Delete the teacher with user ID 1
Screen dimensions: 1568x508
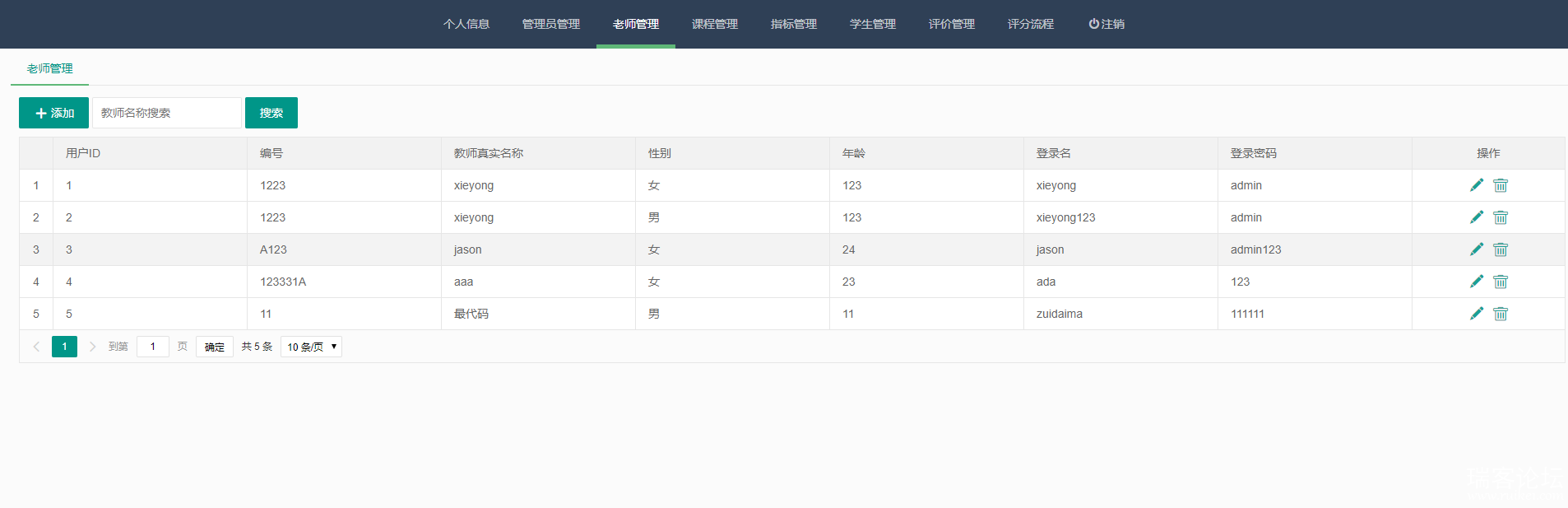click(1501, 185)
